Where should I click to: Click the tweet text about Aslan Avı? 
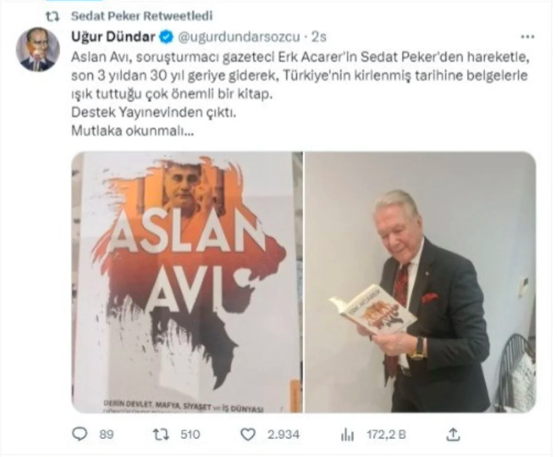301,94
